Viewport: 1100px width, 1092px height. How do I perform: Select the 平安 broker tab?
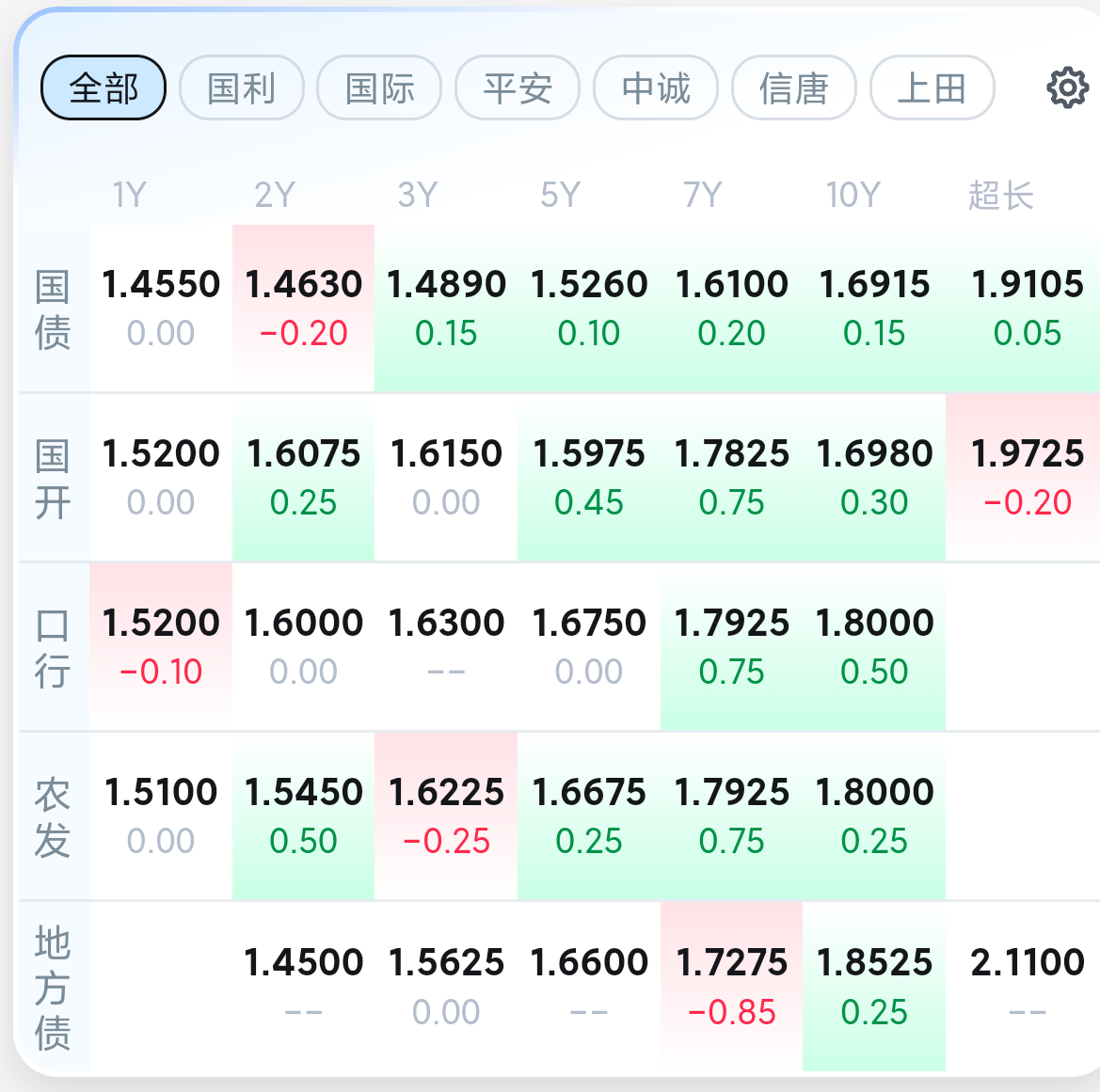tap(518, 87)
